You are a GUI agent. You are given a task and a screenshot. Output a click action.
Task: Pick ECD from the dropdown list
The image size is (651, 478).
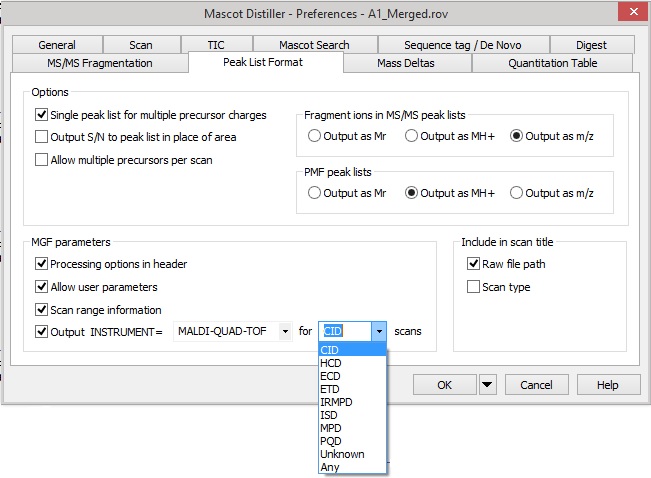click(352, 376)
